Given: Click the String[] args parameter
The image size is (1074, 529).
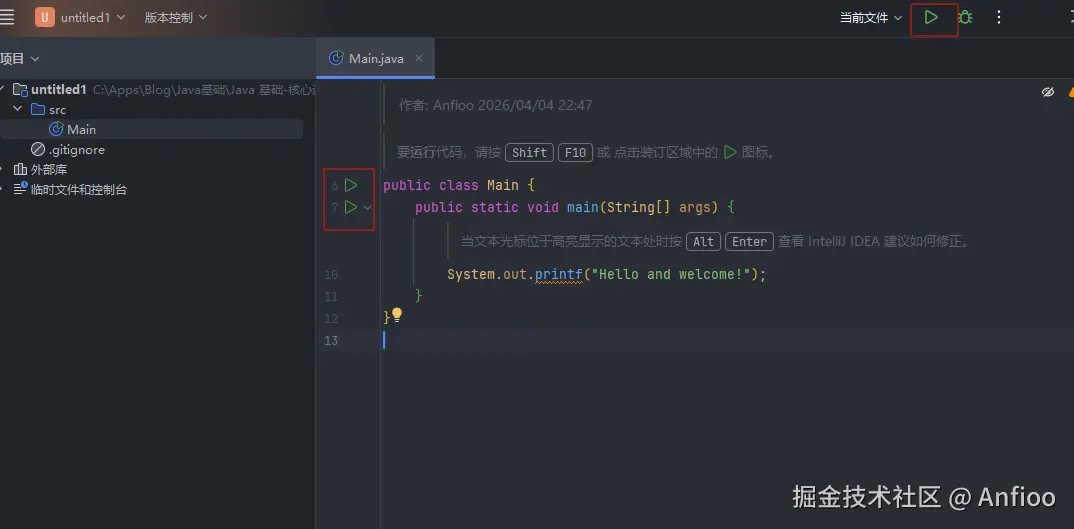Looking at the screenshot, I should [x=660, y=207].
